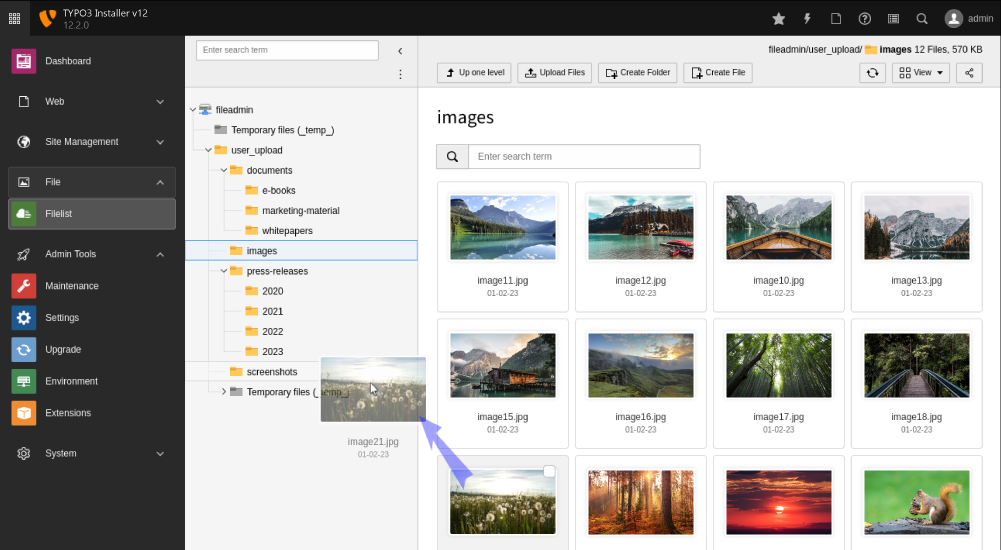The image size is (1001, 550).
Task: Collapse the press-releases folder
Action: point(224,271)
